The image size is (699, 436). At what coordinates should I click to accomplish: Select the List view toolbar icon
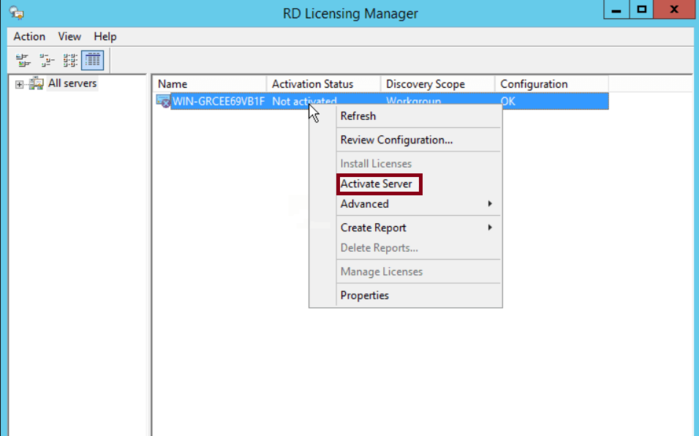[69, 61]
